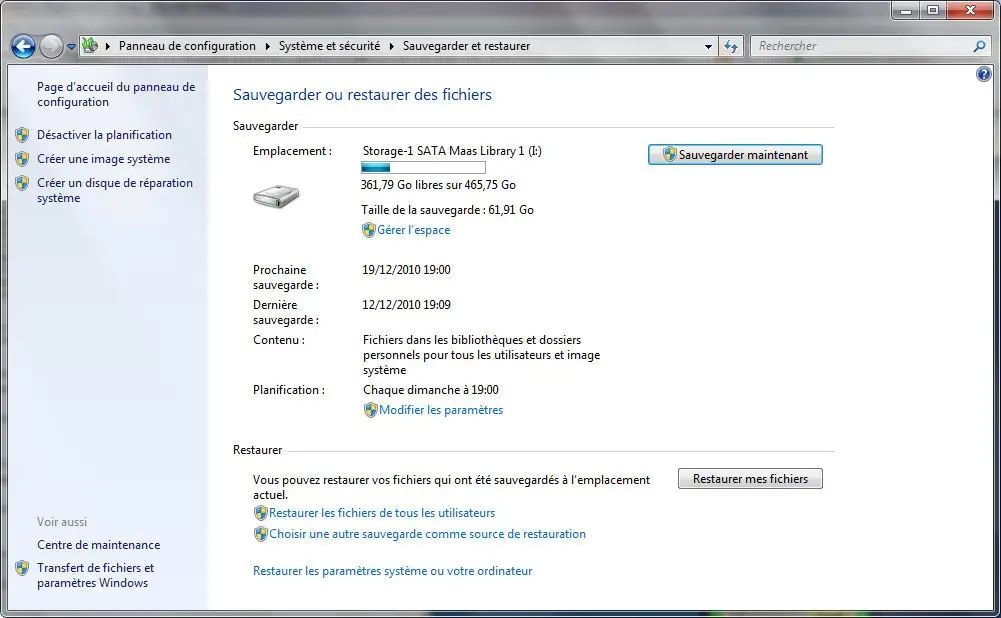Screen dimensions: 1001x618
Task: Click the Refresh button in address bar
Action: coord(731,46)
